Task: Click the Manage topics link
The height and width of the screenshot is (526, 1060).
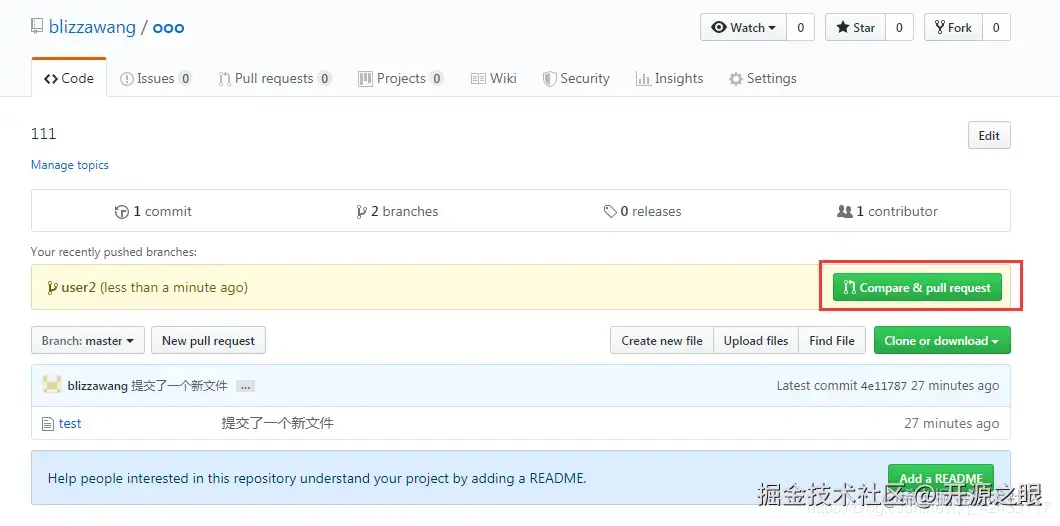Action: click(70, 165)
